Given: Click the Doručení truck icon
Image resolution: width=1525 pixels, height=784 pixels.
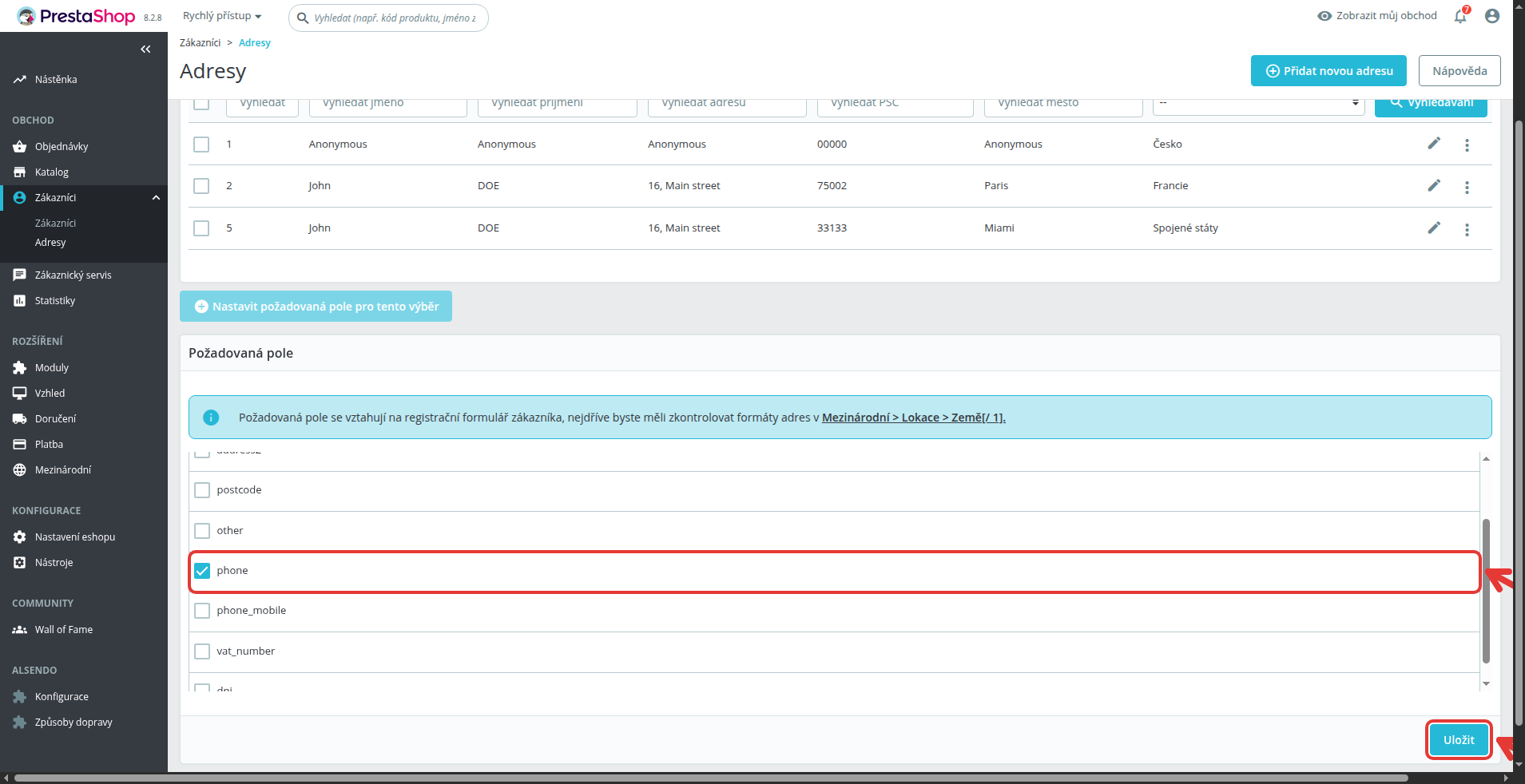Looking at the screenshot, I should pos(20,418).
